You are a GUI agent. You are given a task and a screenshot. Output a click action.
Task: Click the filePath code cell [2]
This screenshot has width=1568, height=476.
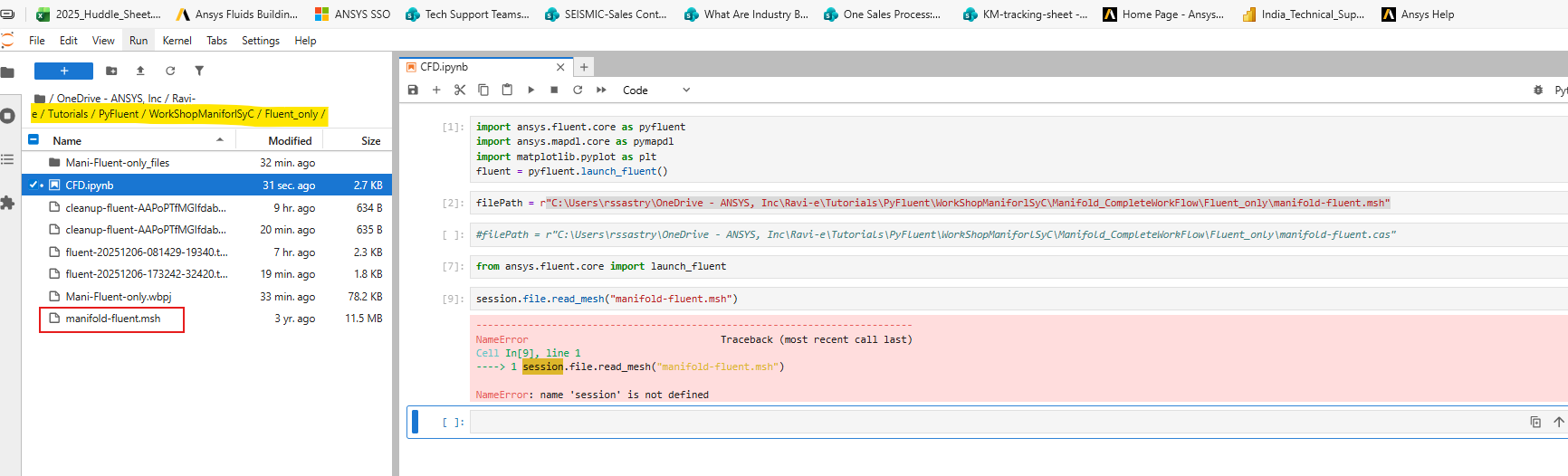click(1018, 203)
